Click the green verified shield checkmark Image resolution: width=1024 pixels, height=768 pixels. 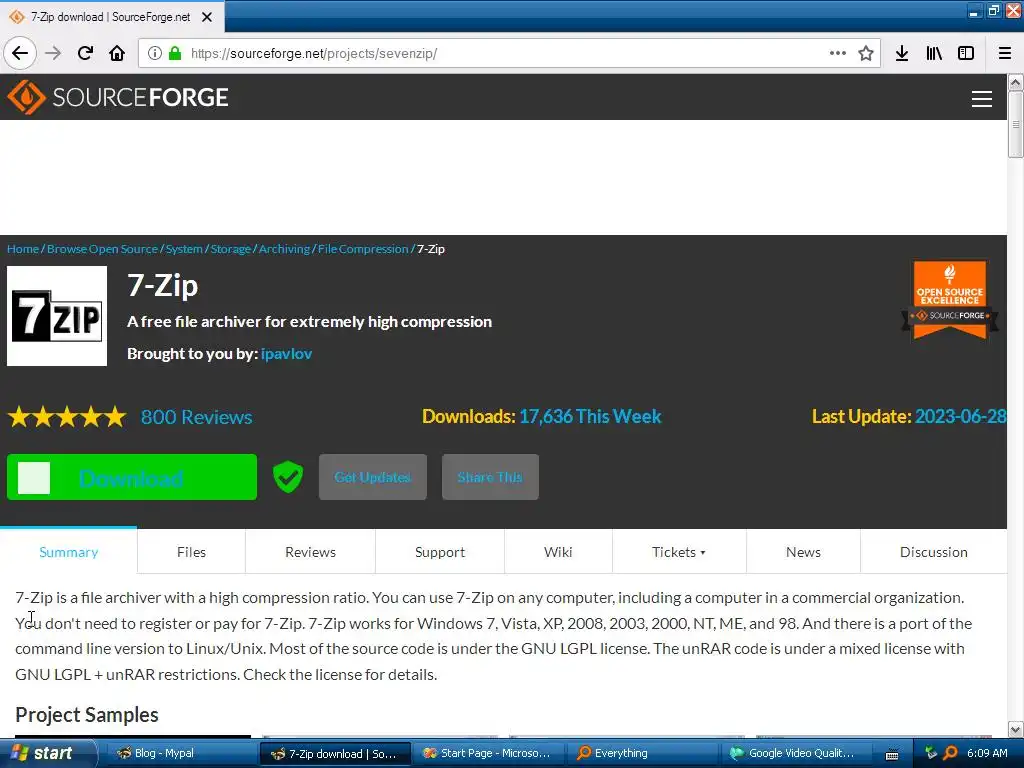(x=288, y=477)
